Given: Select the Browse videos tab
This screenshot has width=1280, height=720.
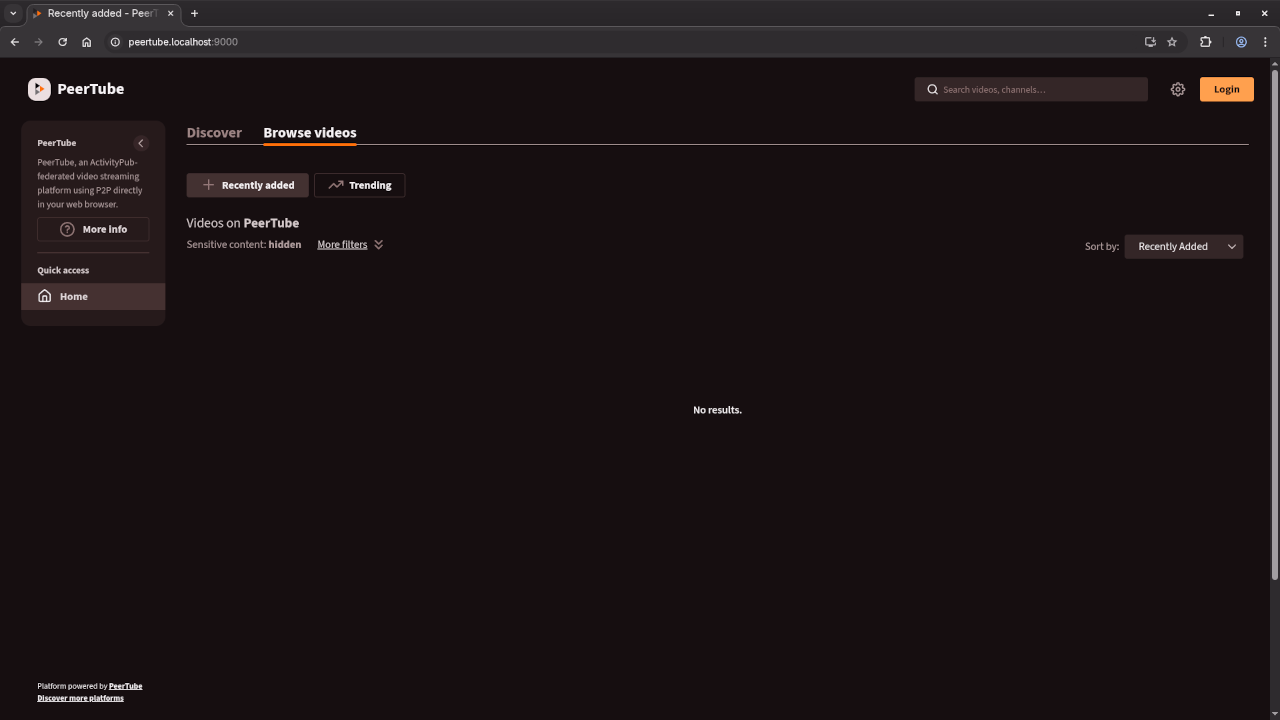Looking at the screenshot, I should (310, 132).
